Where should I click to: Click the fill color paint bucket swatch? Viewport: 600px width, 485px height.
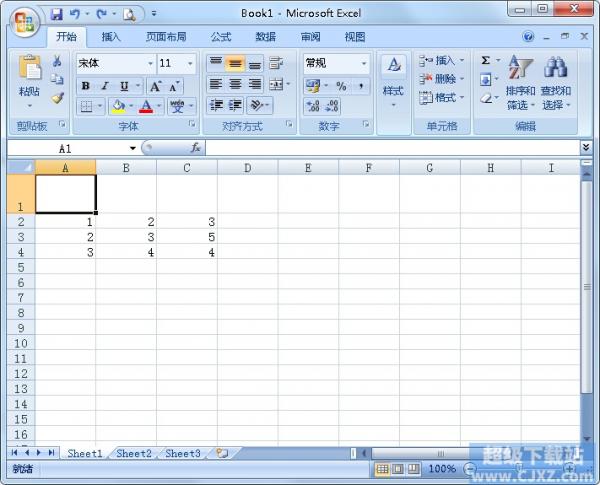coord(118,106)
